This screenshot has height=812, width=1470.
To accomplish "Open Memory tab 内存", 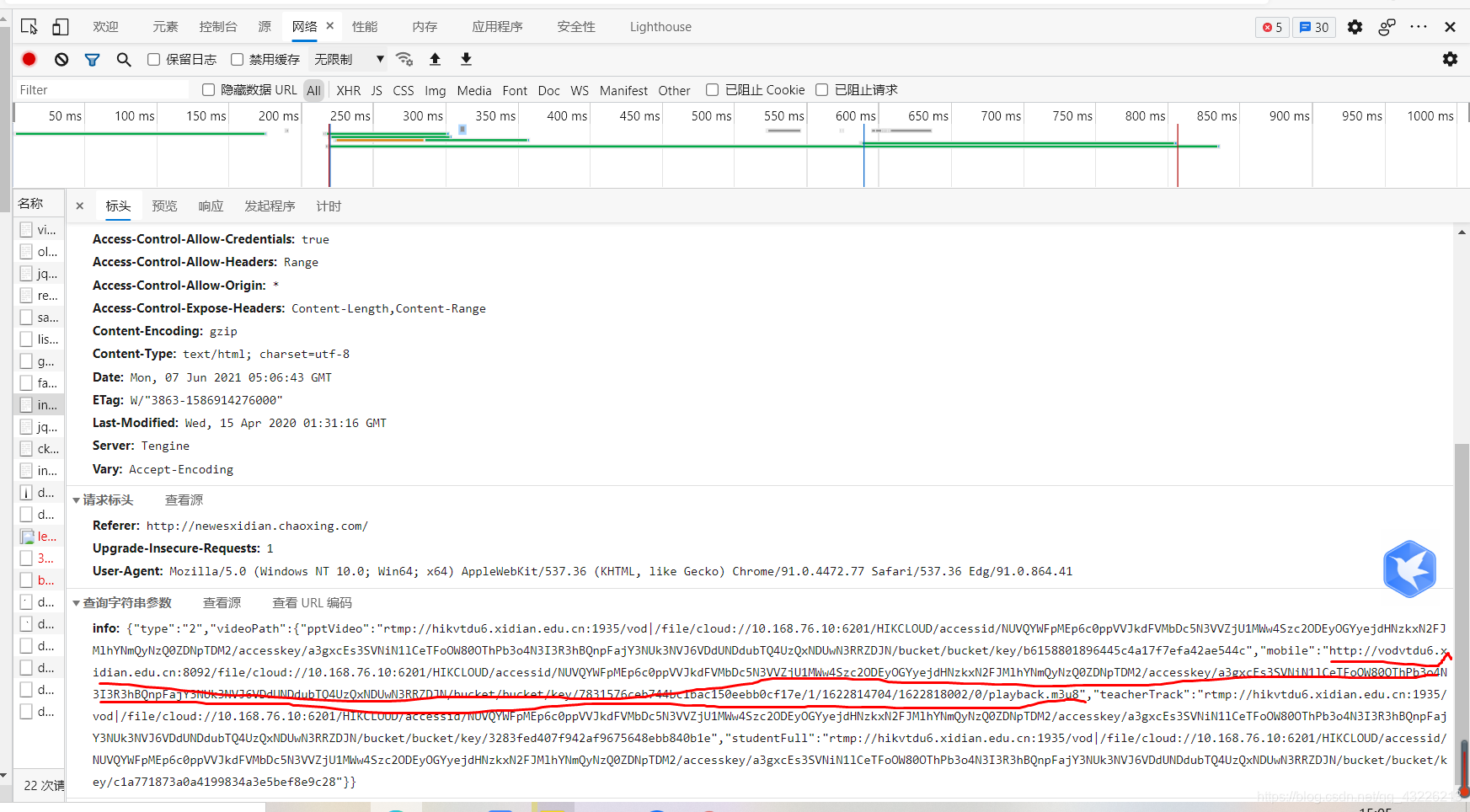I will [425, 27].
